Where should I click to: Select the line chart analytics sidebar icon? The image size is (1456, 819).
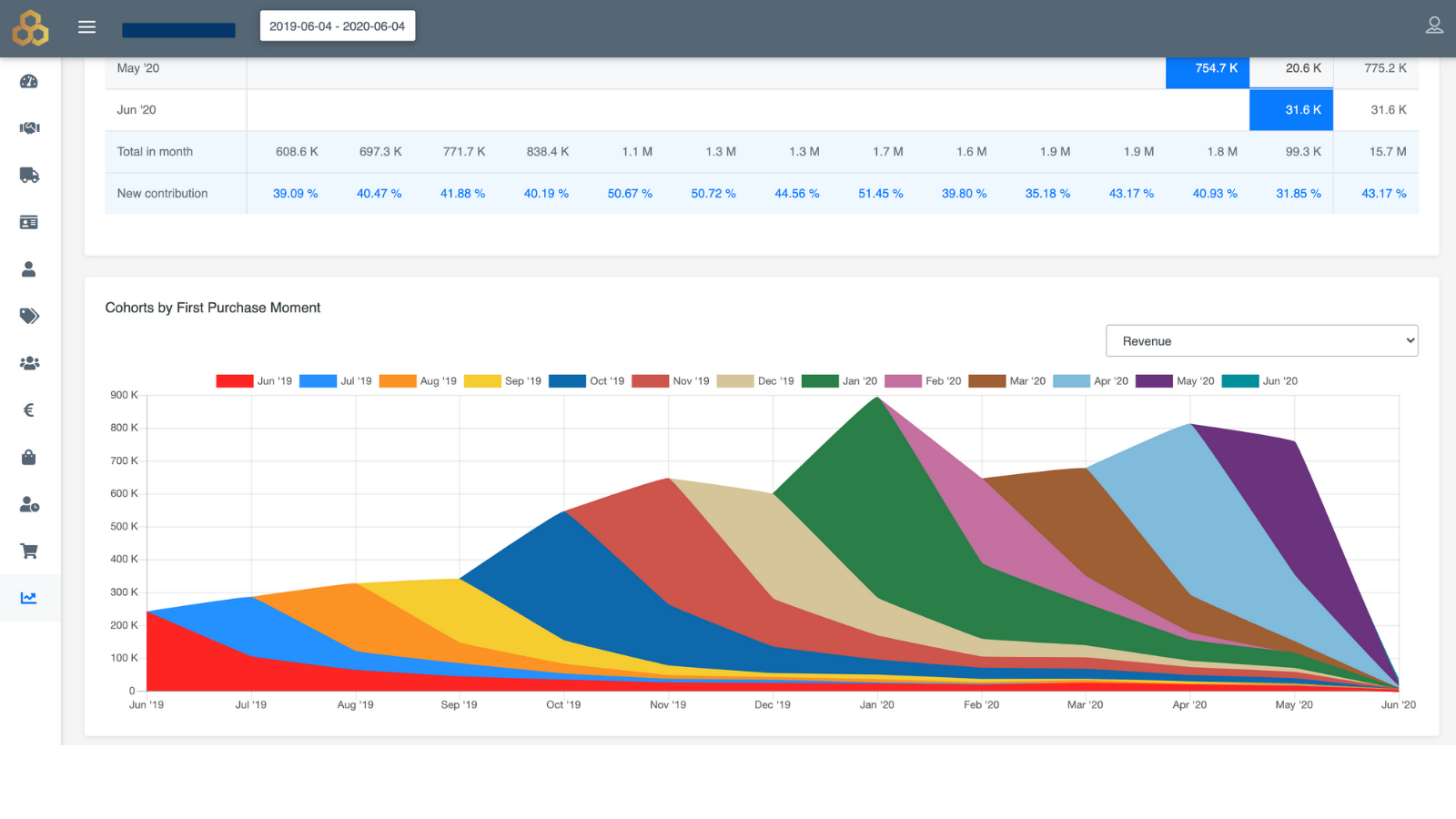[x=29, y=598]
